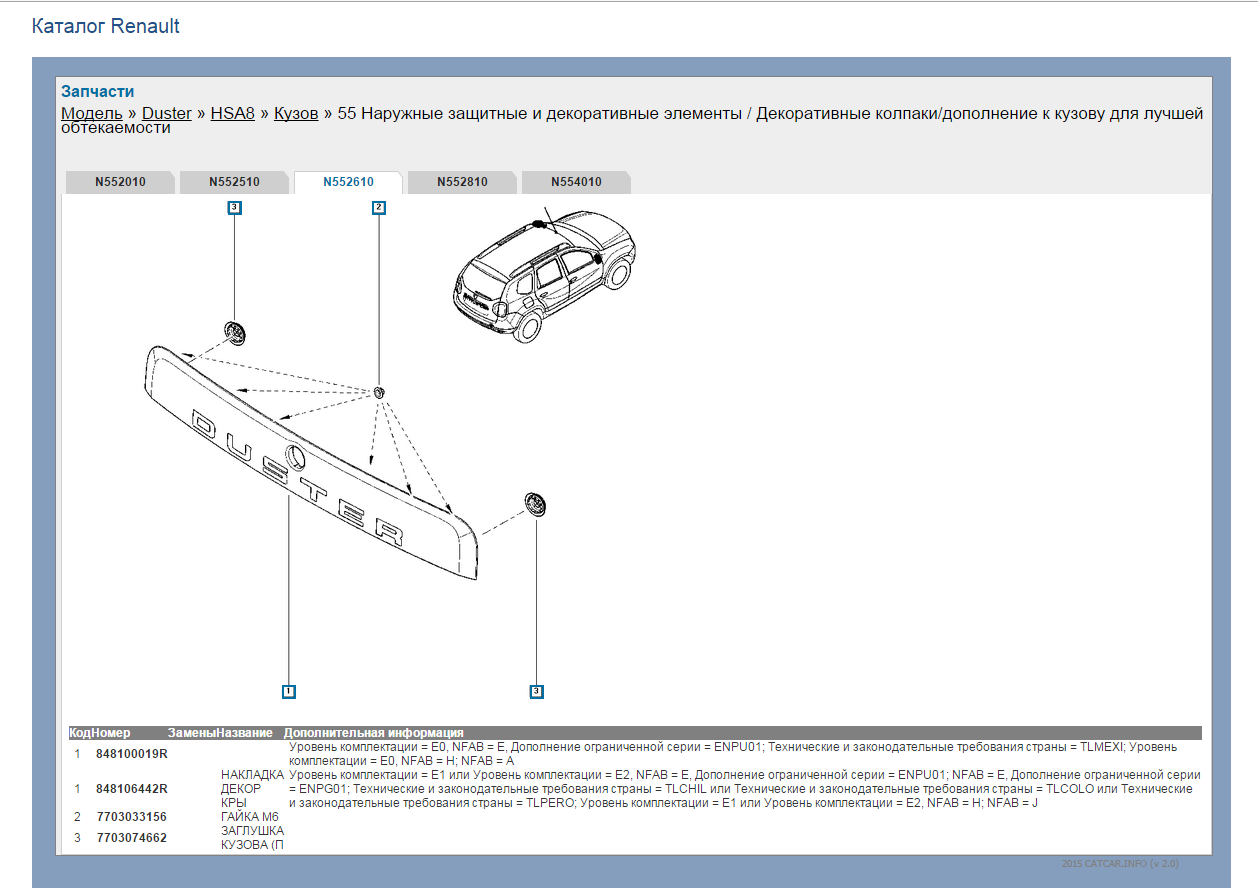Click the Кузов breadcrumb link

tap(296, 113)
